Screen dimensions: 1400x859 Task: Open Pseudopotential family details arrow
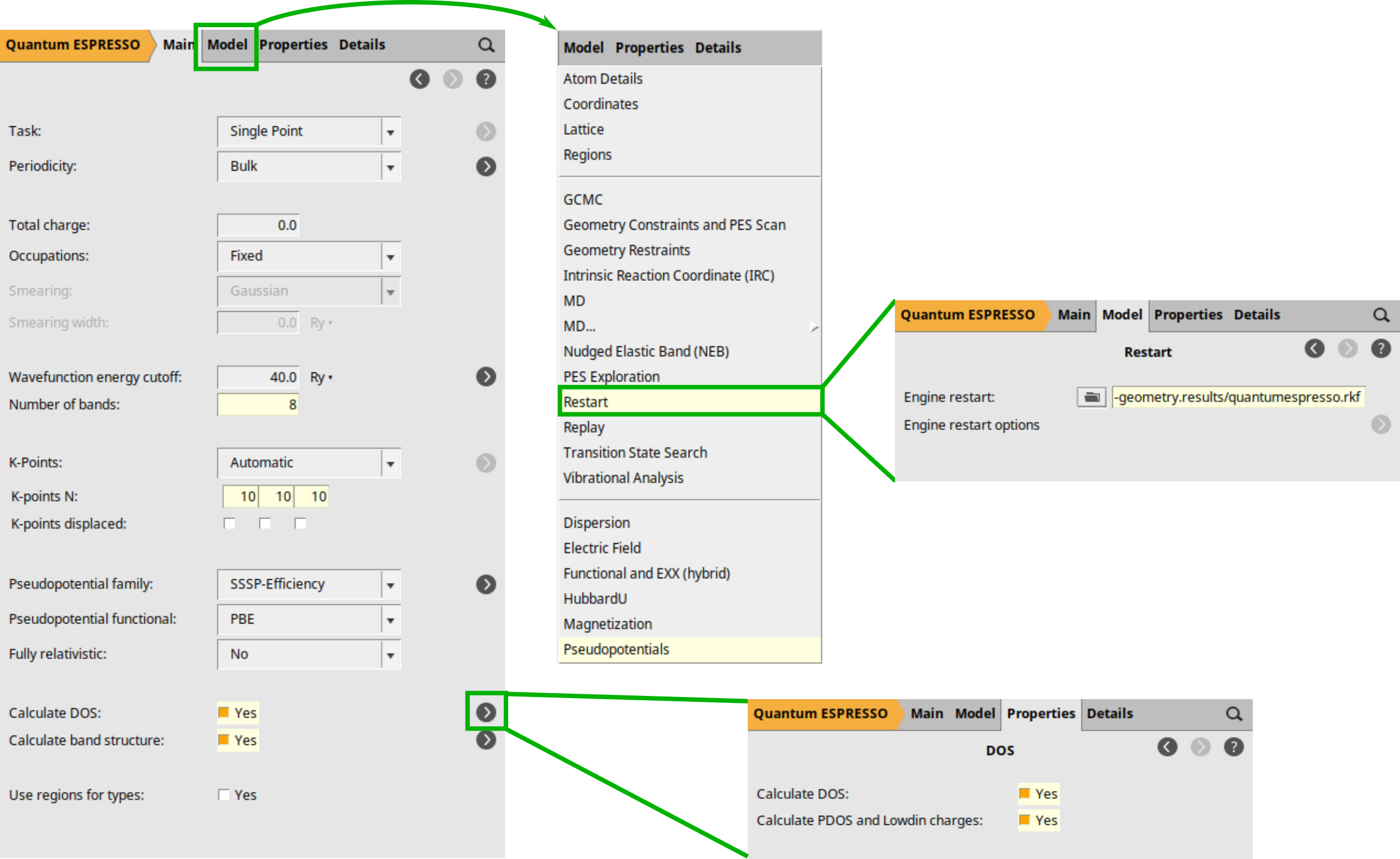[486, 585]
